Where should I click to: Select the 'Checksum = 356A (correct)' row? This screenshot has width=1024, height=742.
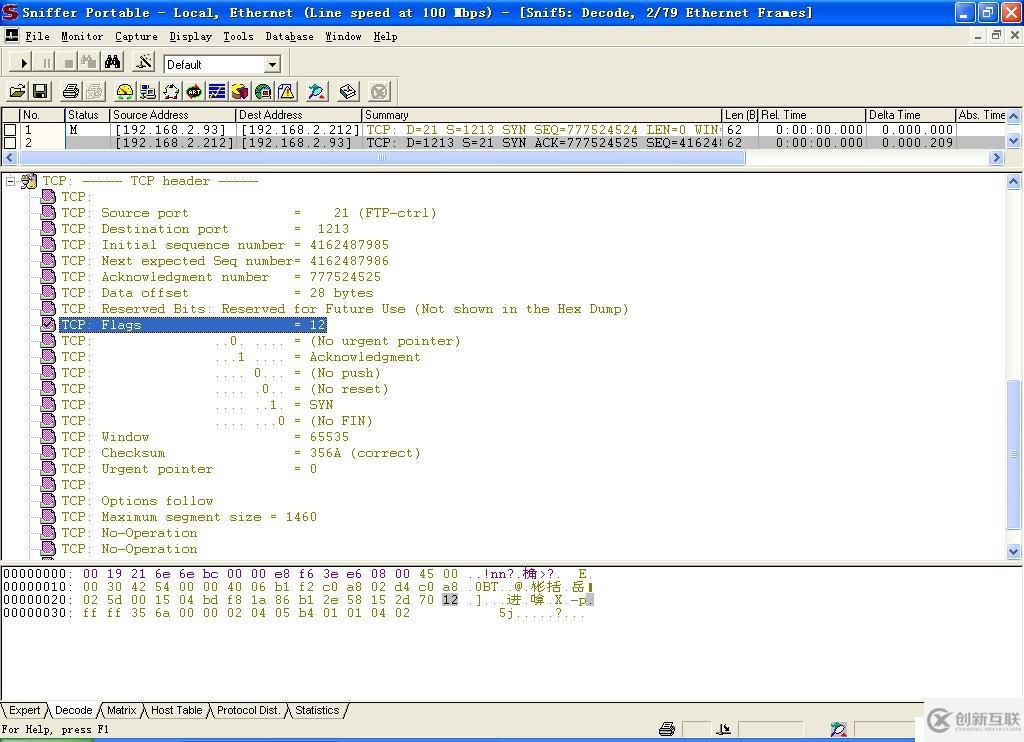240,453
